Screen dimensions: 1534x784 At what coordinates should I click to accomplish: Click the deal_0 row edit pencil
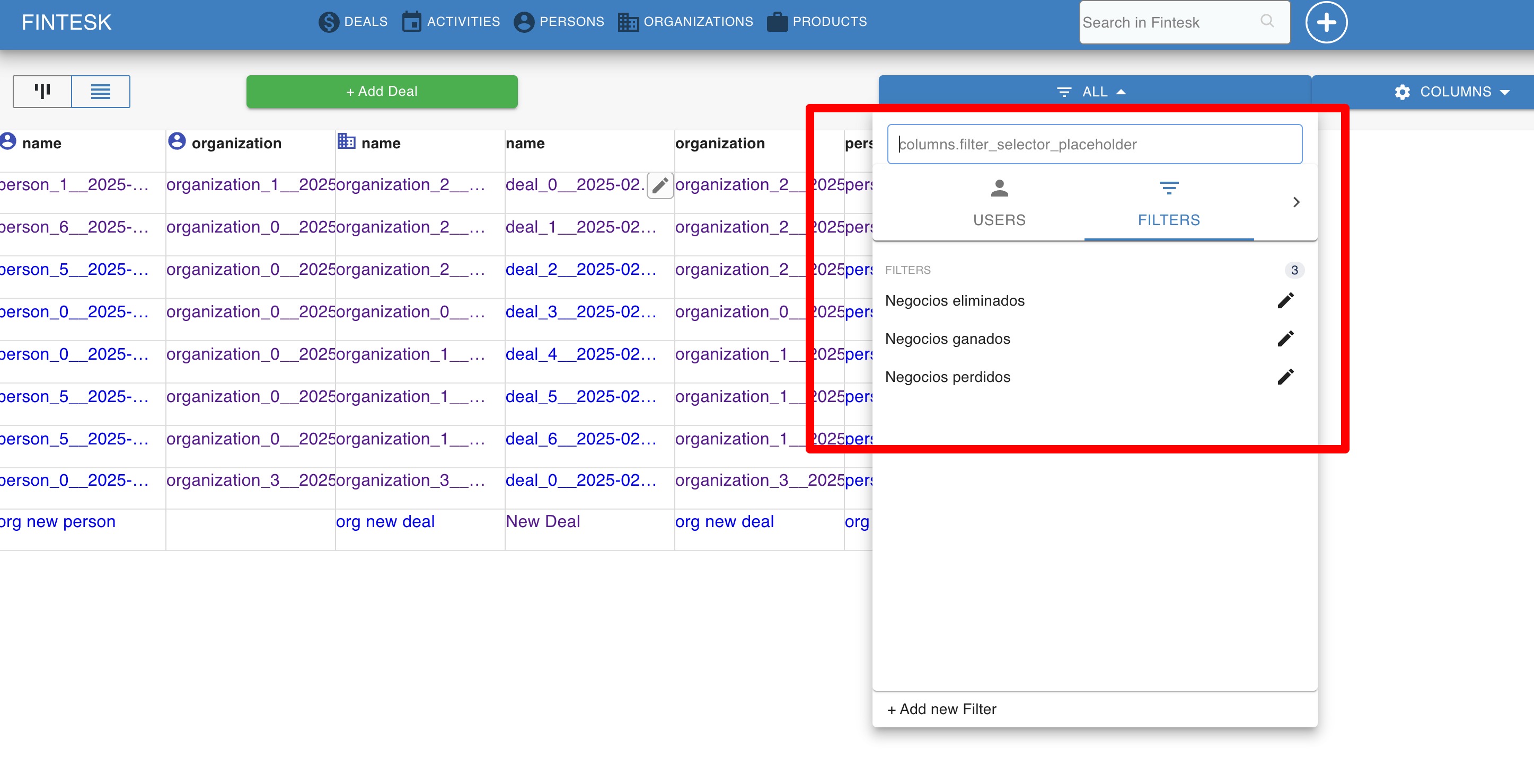pos(660,186)
